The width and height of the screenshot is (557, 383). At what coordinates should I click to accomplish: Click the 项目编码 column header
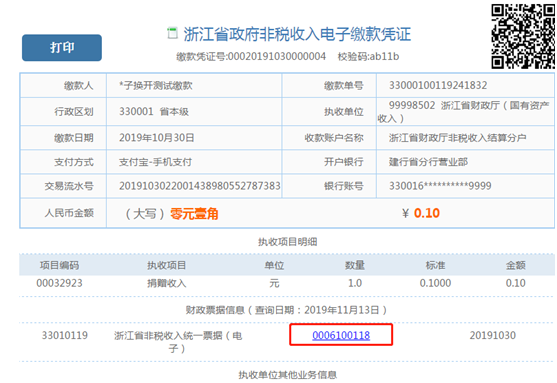(x=59, y=265)
